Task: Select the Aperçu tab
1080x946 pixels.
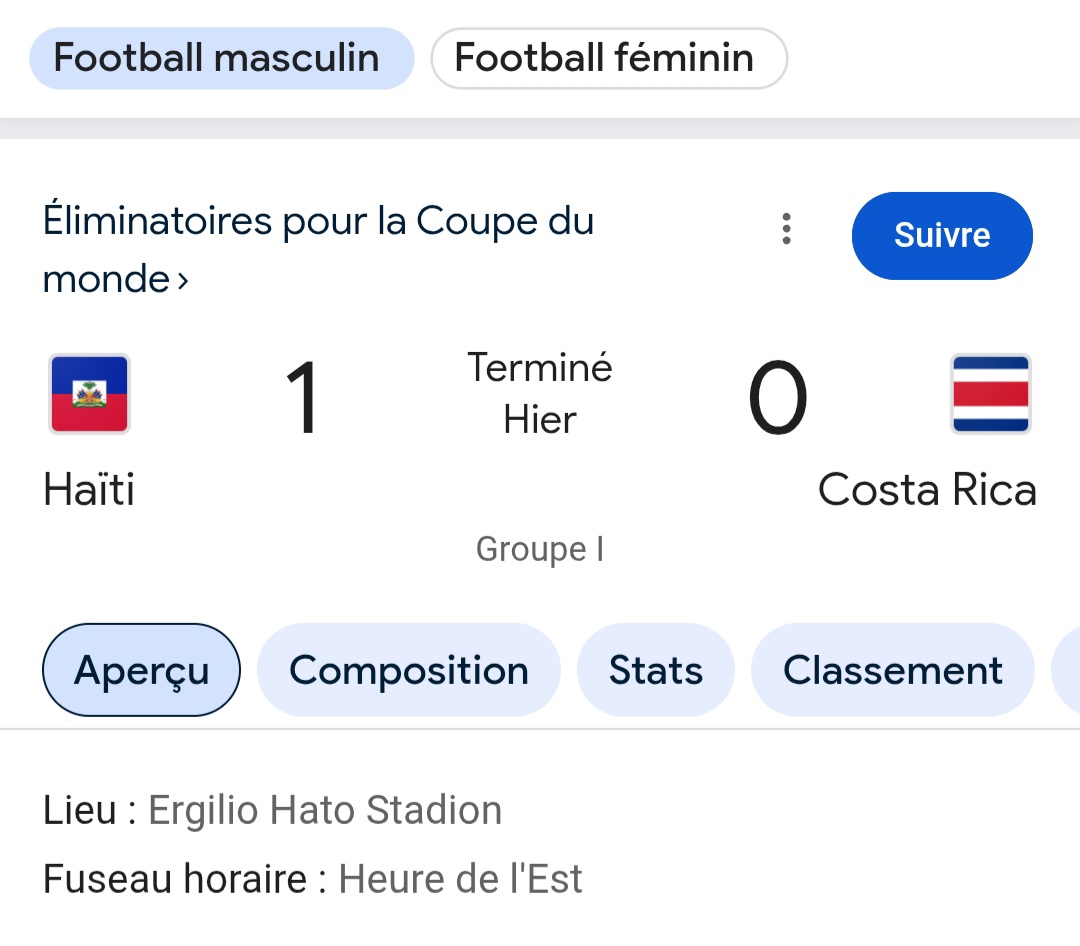Action: 141,670
